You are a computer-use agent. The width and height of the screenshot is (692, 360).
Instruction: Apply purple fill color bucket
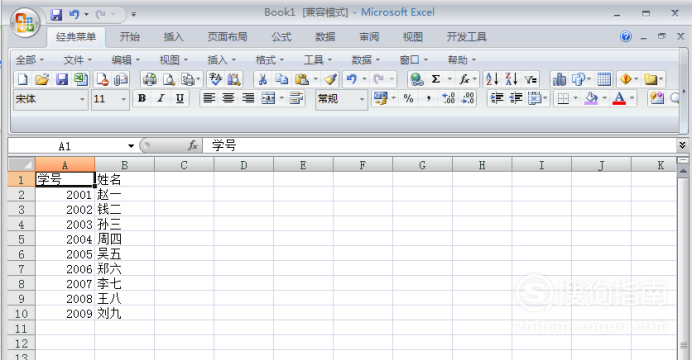[x=591, y=98]
